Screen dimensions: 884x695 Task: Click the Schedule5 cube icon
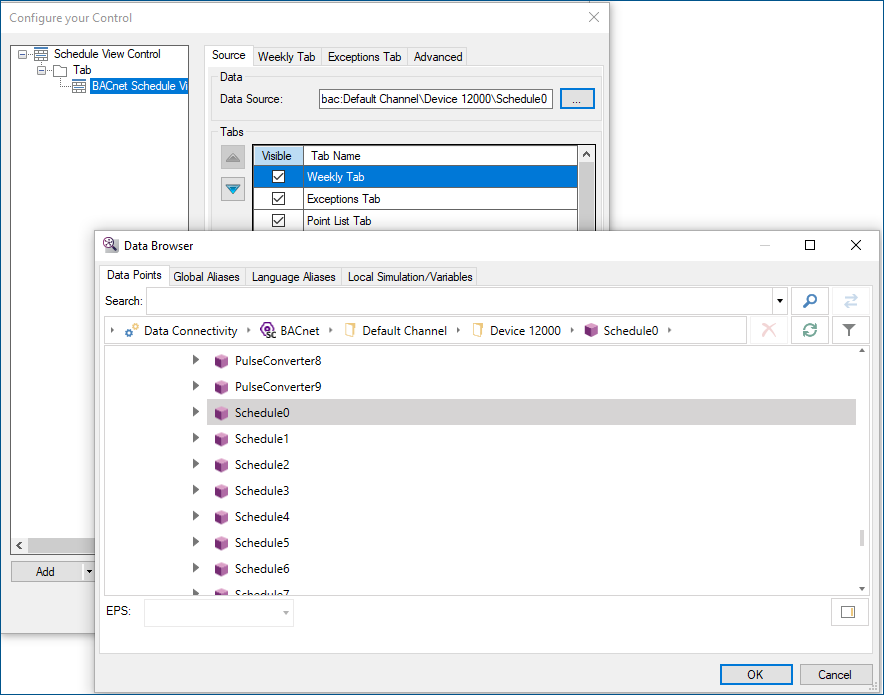pyautogui.click(x=222, y=543)
